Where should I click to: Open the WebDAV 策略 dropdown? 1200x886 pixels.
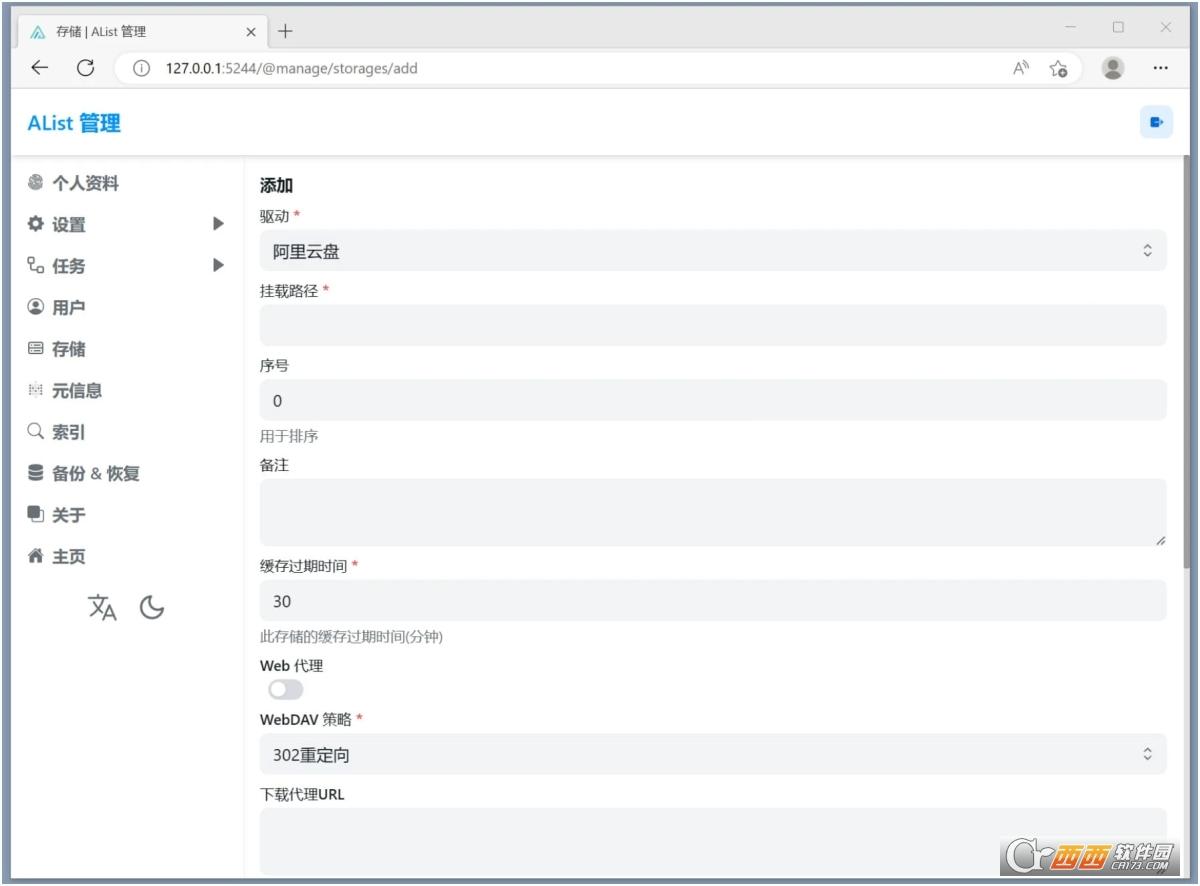(713, 754)
